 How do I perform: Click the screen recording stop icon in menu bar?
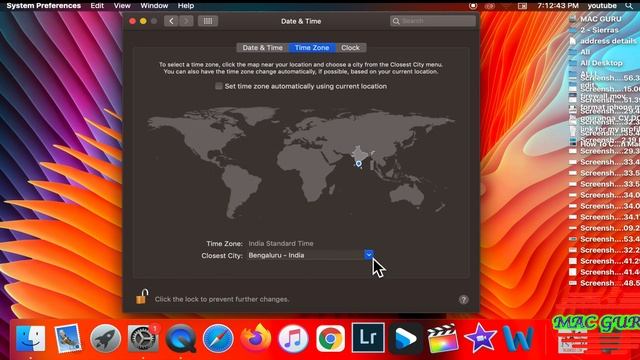(473, 6)
